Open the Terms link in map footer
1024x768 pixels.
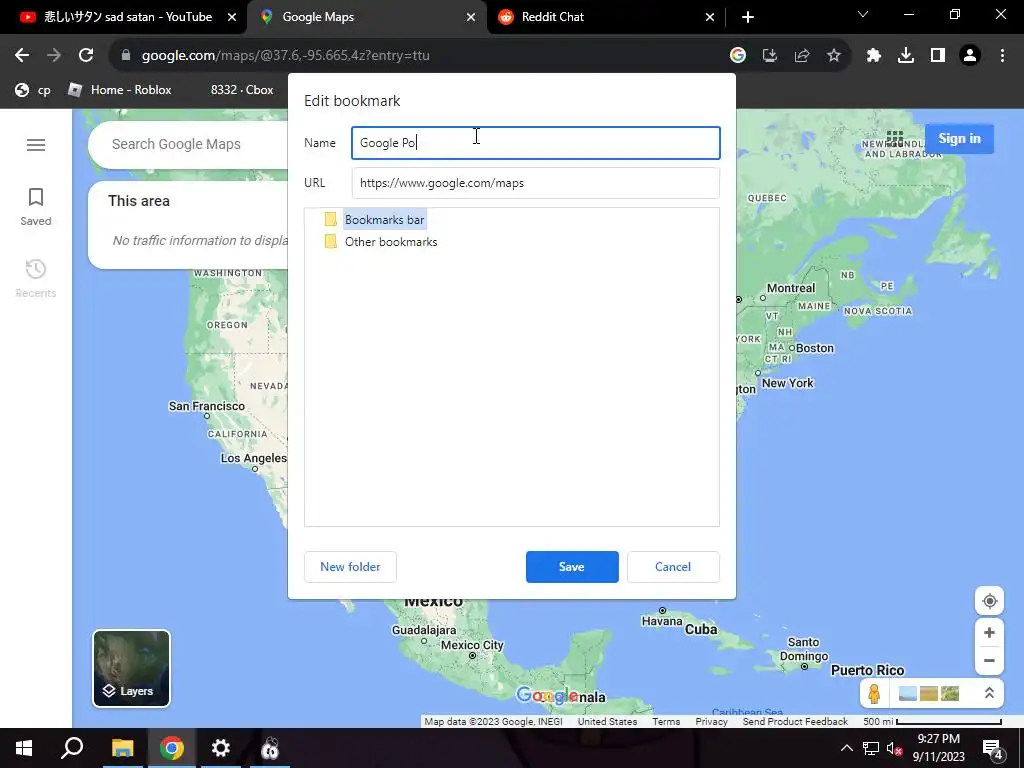pos(666,722)
